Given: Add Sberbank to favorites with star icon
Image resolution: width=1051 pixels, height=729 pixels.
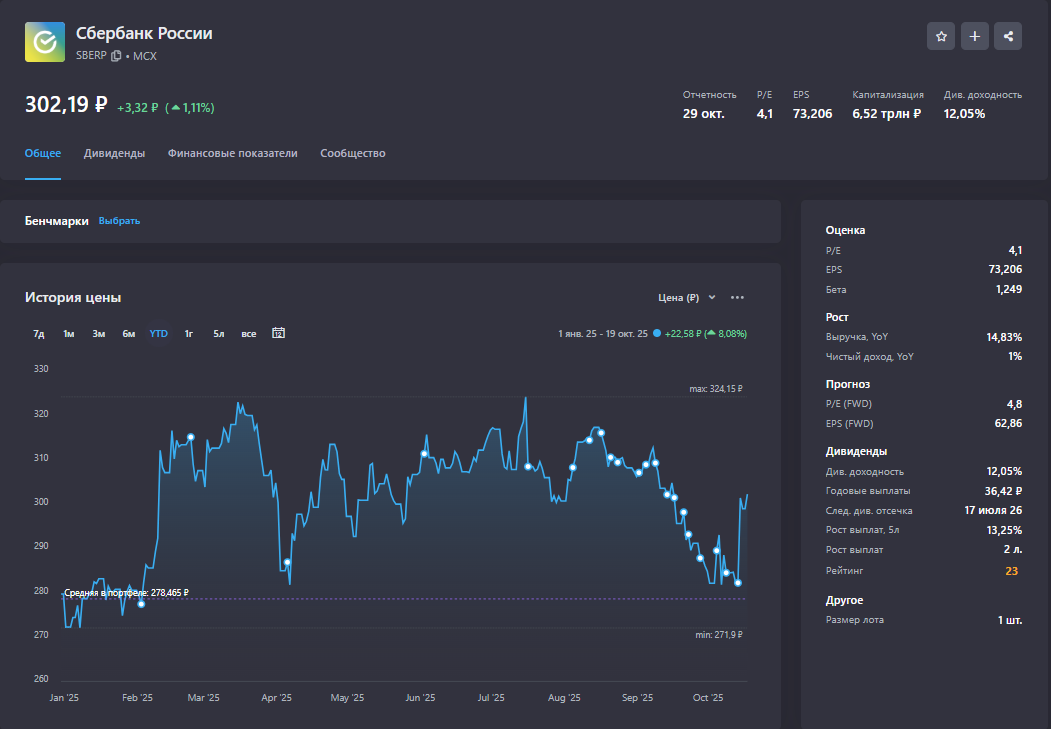Looking at the screenshot, I should 941,36.
